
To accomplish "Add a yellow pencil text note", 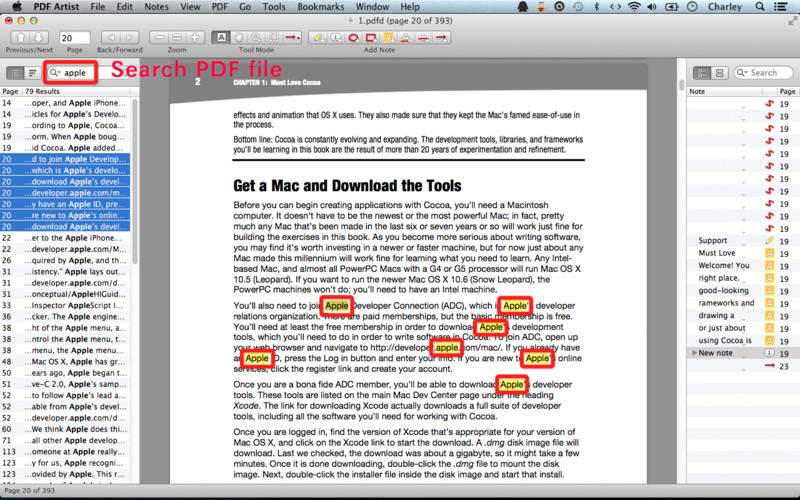I will coord(318,38).
